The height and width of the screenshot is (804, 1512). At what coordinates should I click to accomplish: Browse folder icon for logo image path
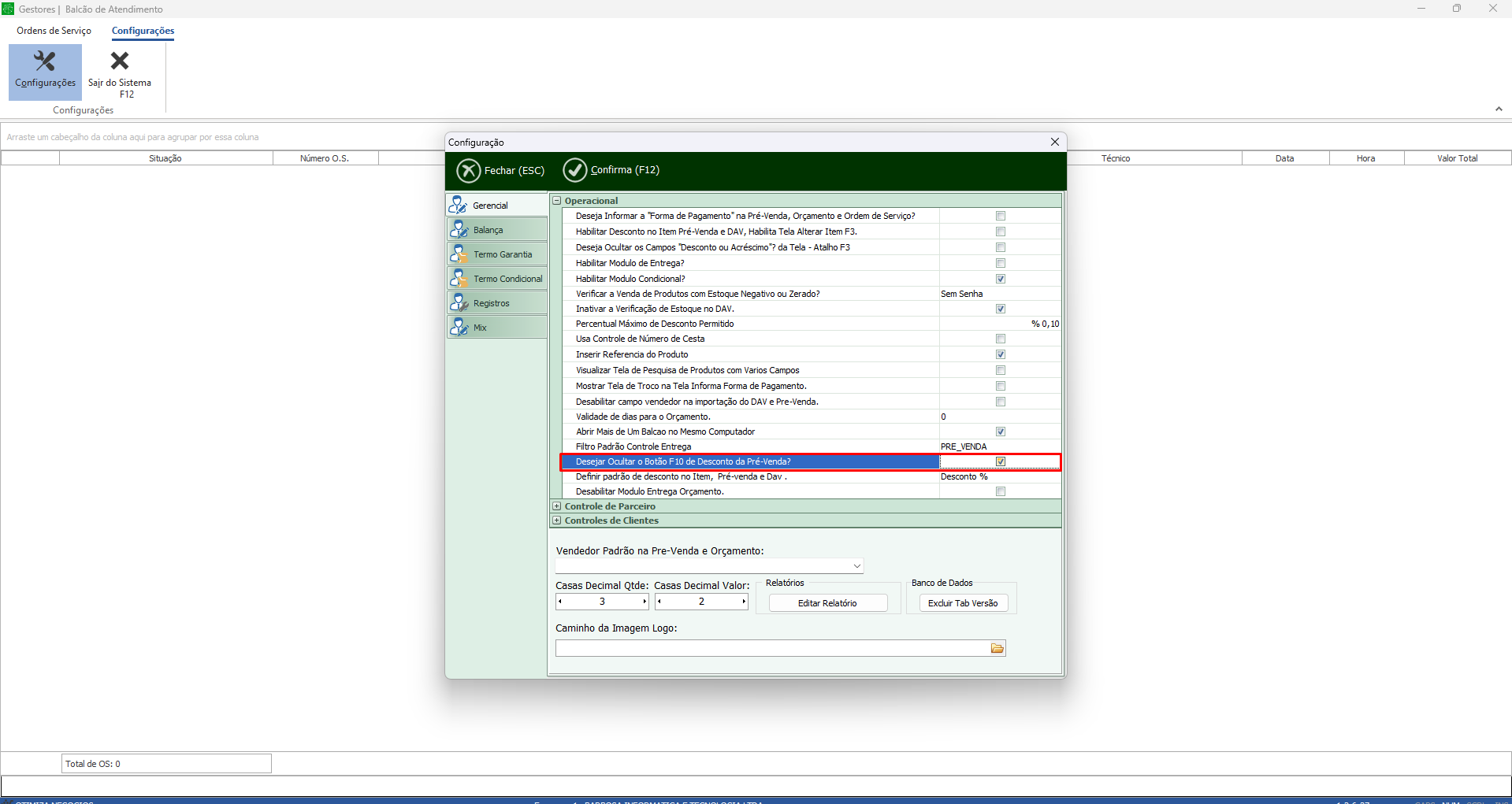pos(997,648)
